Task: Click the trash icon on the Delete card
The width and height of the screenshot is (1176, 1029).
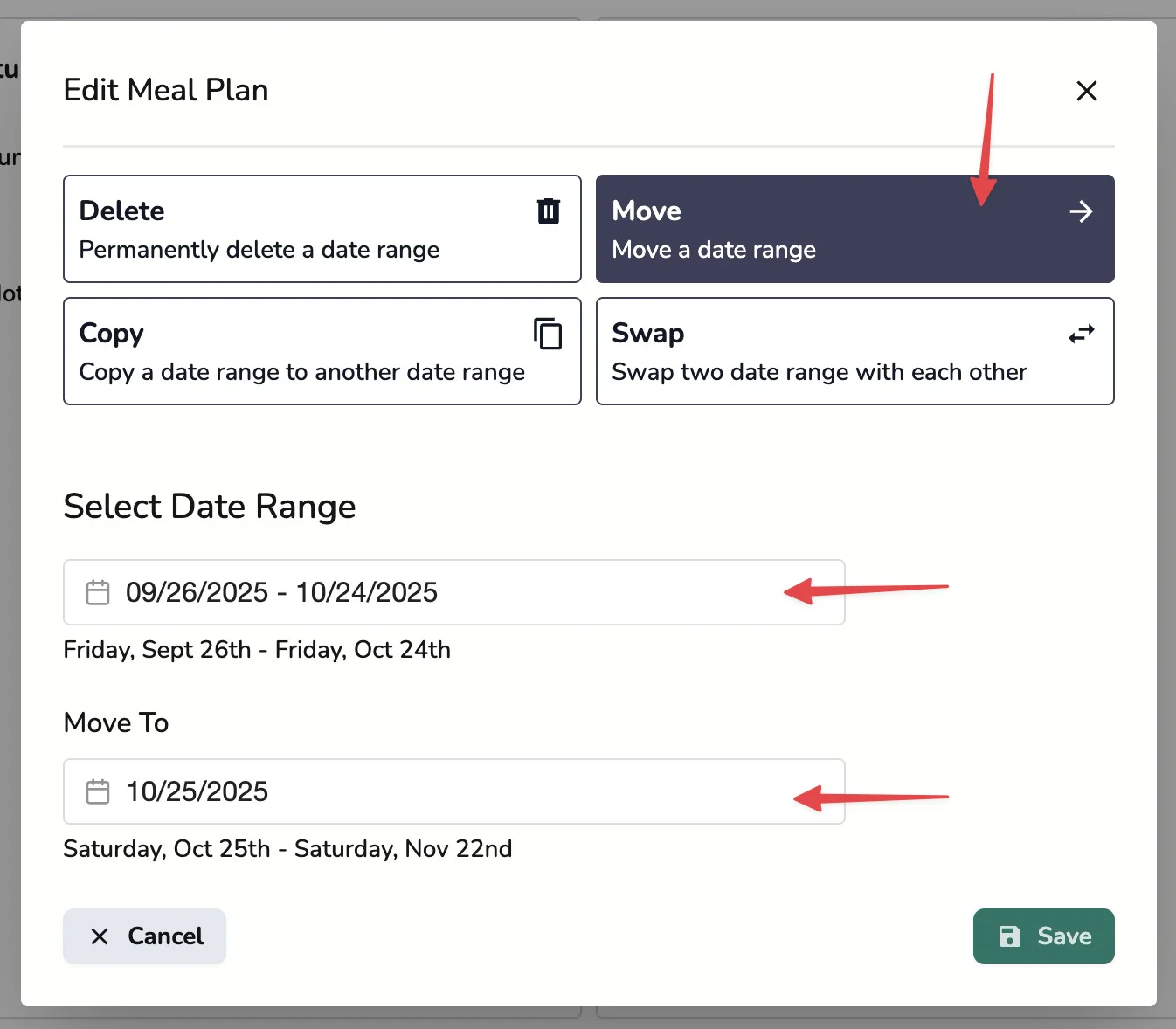Action: coord(548,211)
